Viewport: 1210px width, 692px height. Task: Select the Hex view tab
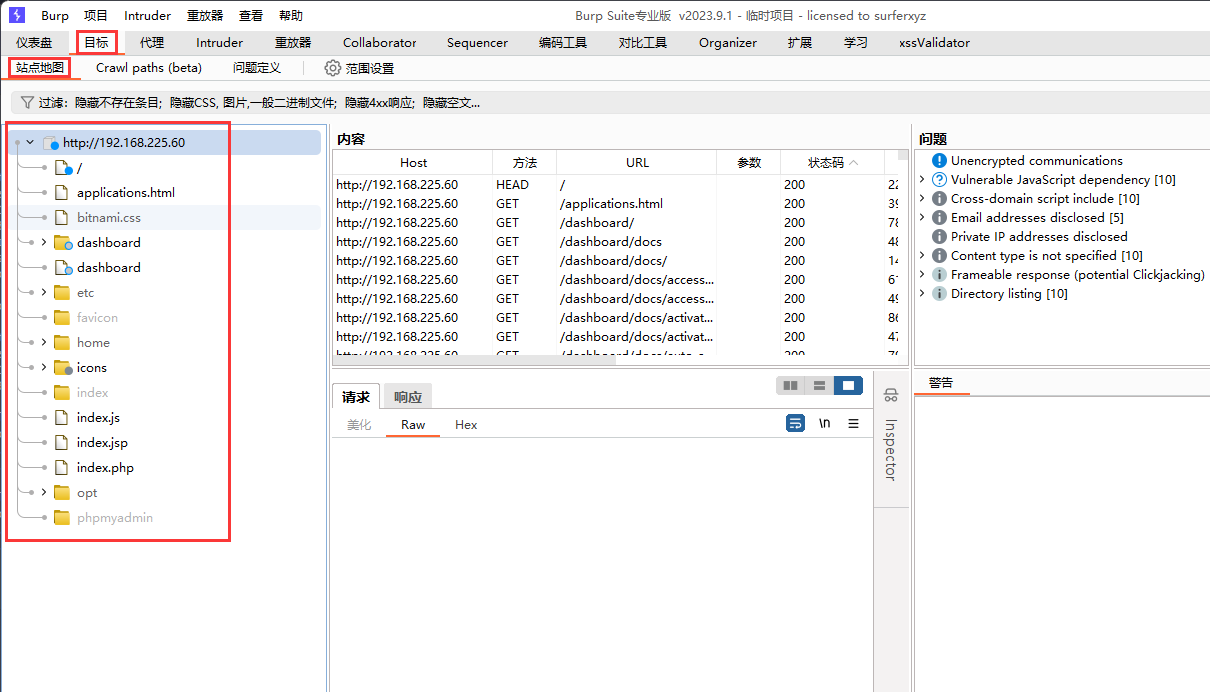click(x=466, y=425)
